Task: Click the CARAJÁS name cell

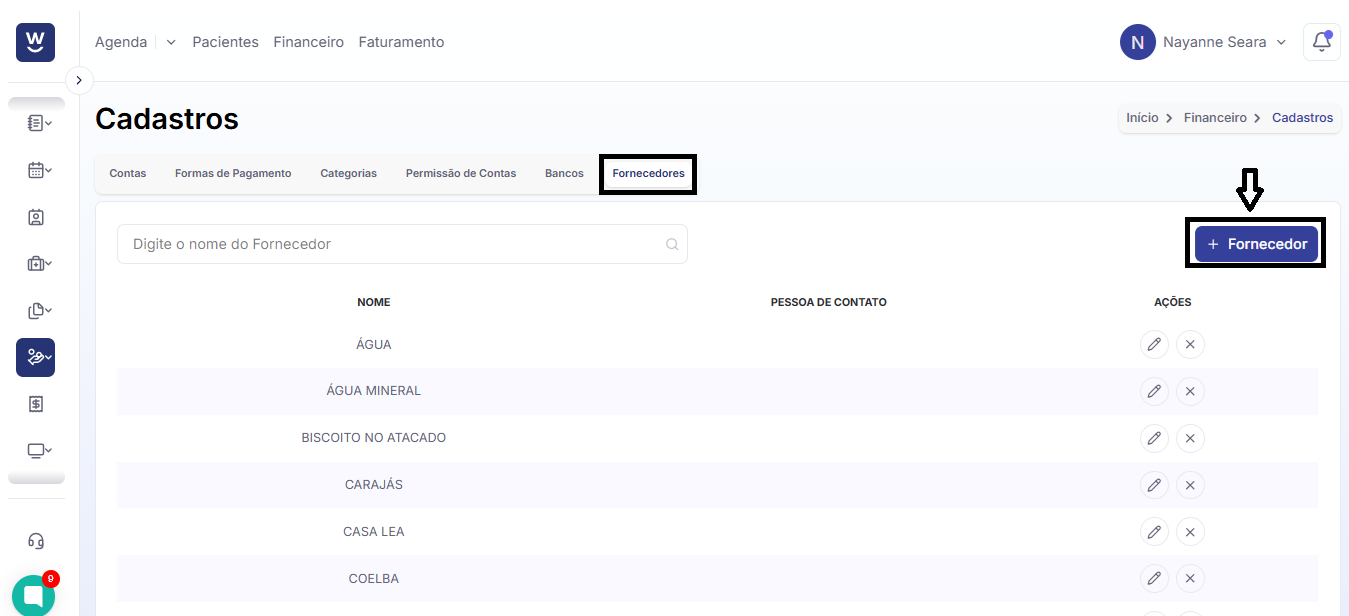Action: click(x=374, y=485)
